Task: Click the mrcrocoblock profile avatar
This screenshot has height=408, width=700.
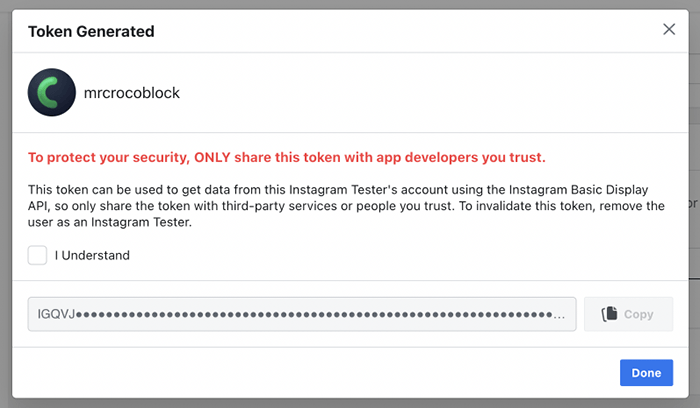Action: point(52,92)
